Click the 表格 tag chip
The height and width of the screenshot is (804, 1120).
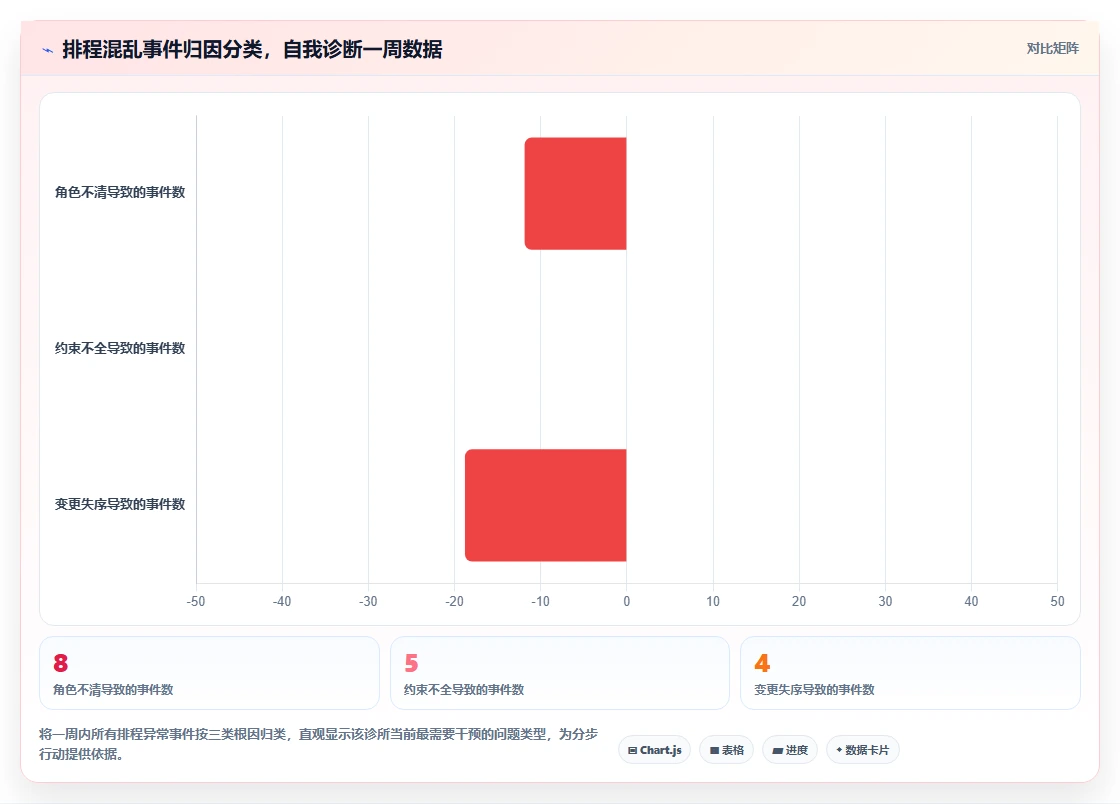[x=726, y=750]
